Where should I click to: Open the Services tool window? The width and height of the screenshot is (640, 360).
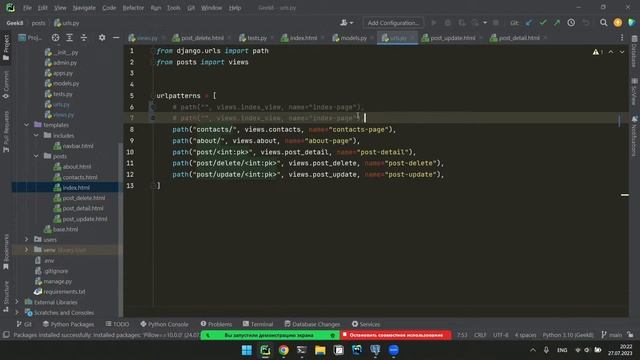coord(366,324)
